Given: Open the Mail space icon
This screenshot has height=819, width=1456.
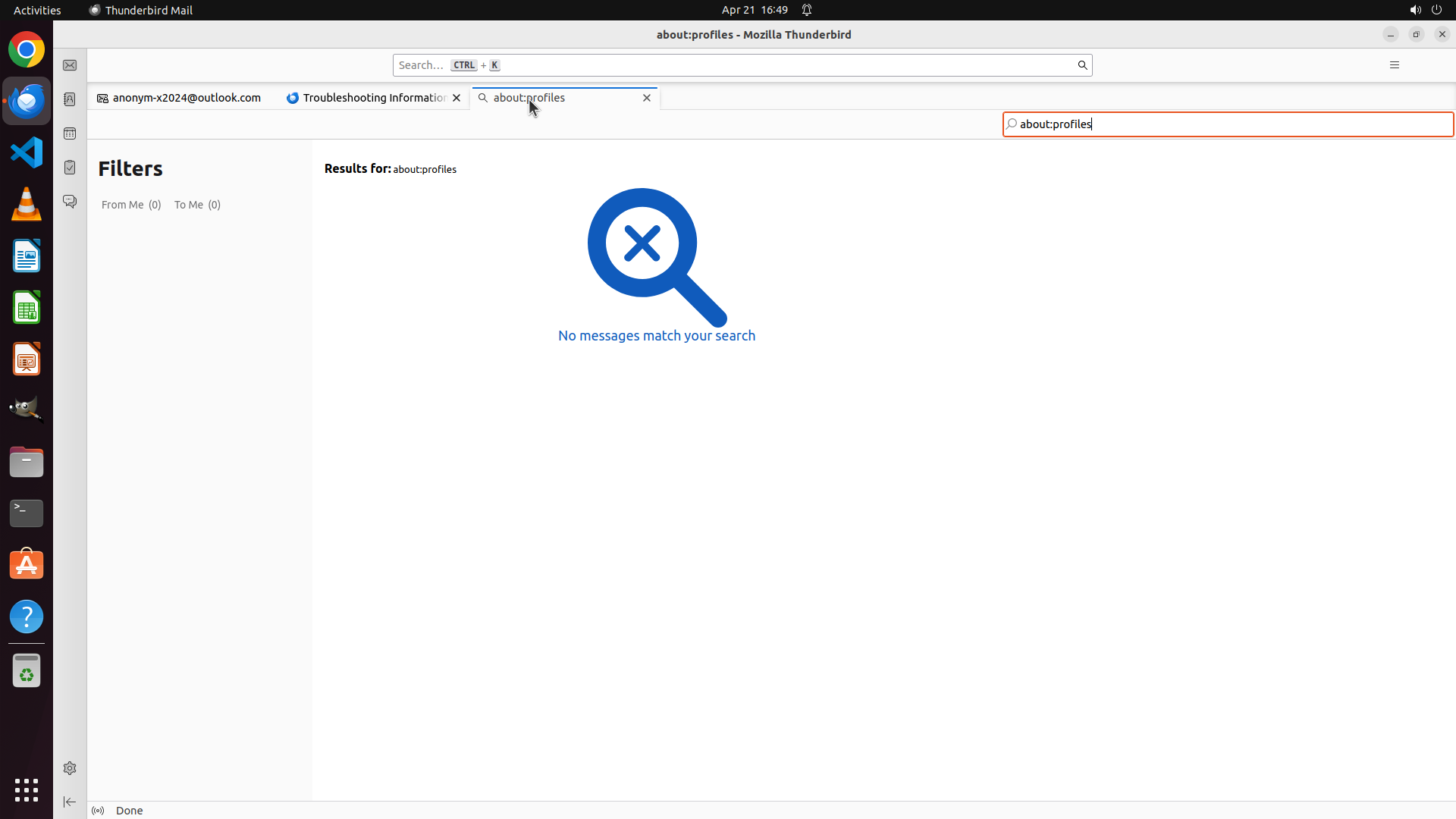Looking at the screenshot, I should click(70, 65).
